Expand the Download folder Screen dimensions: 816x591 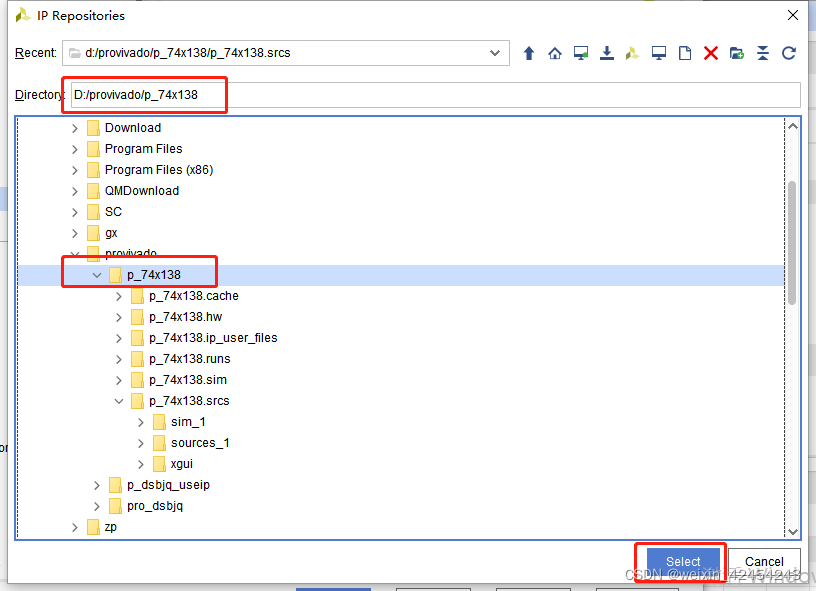click(x=75, y=128)
